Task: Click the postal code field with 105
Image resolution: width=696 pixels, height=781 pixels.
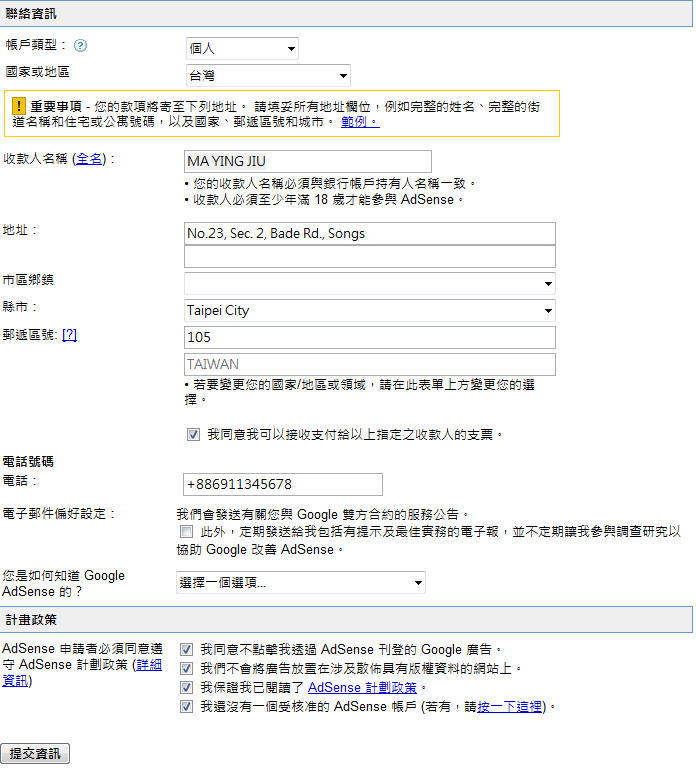Action: pos(370,337)
